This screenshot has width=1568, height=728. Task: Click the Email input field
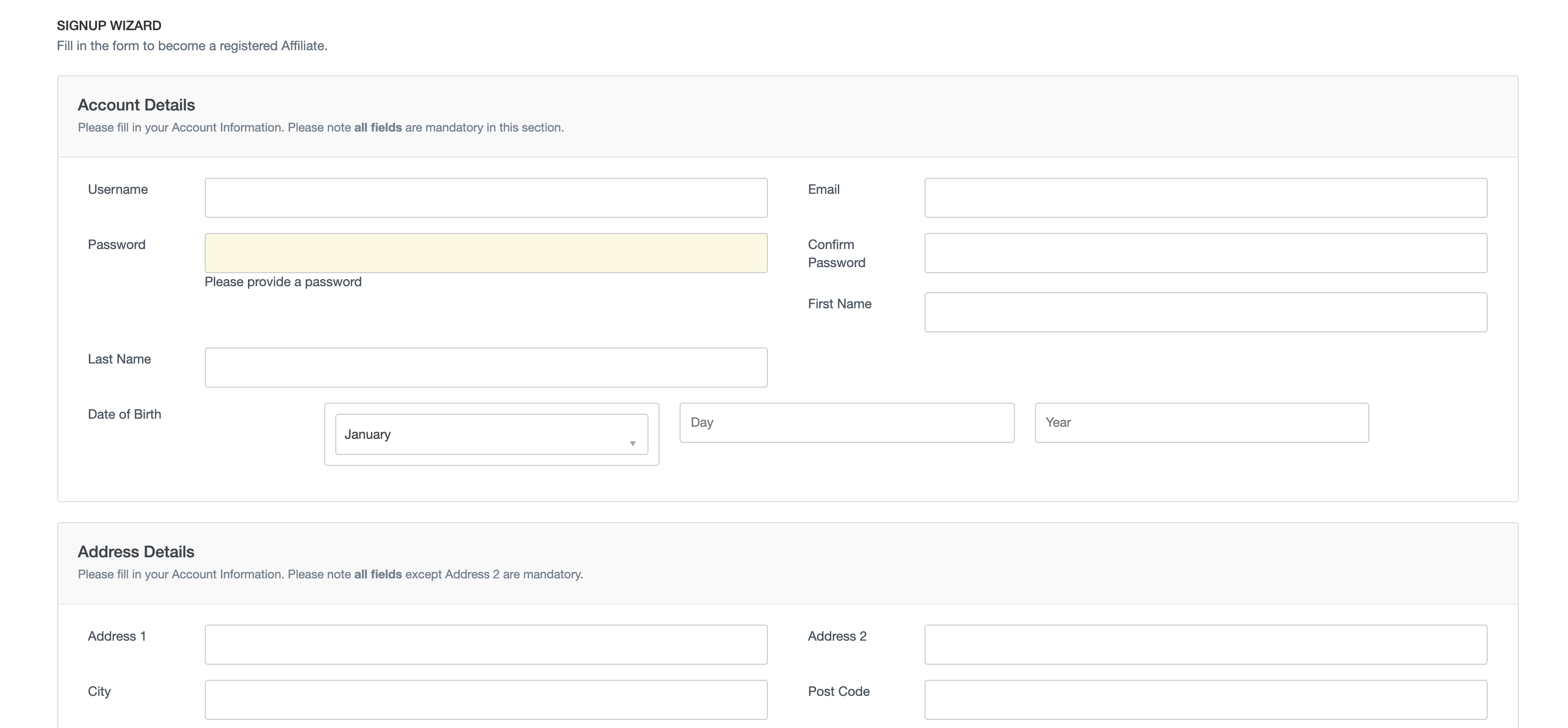click(x=1205, y=197)
